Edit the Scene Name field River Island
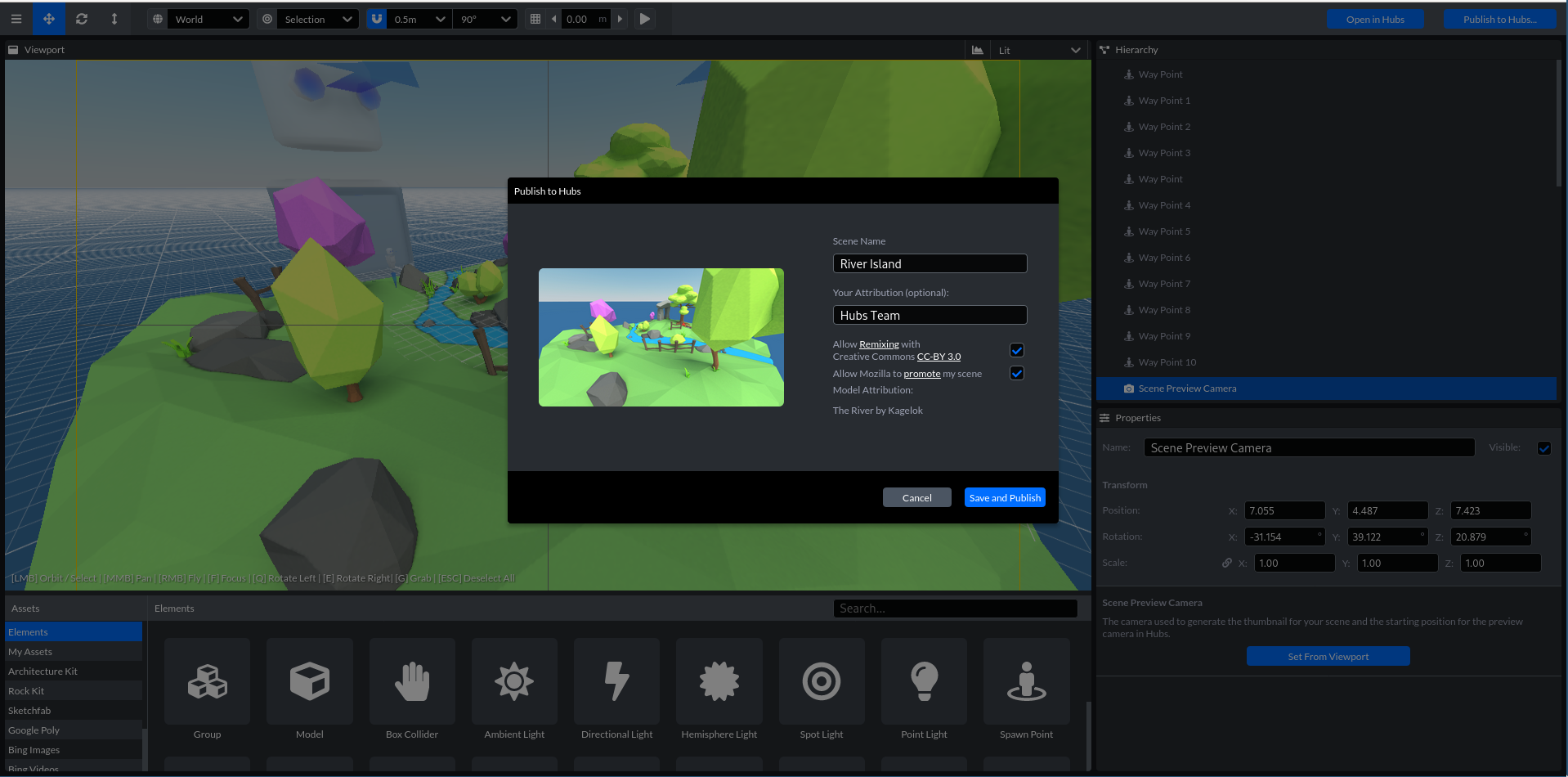 point(930,263)
